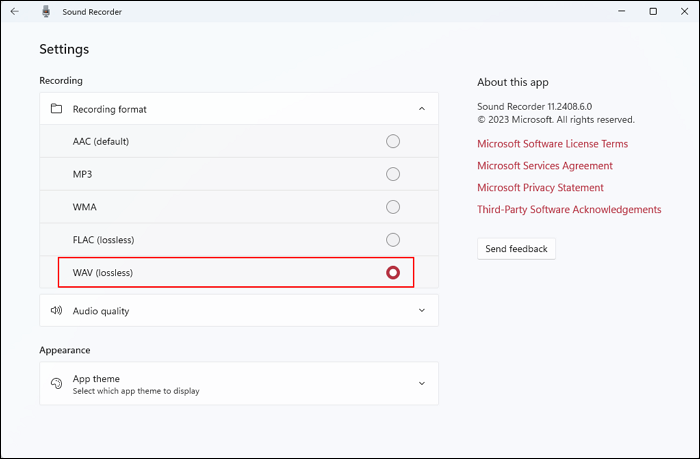Click the 'MP3' option text
Viewport: 700px width, 459px height.
pos(82,174)
